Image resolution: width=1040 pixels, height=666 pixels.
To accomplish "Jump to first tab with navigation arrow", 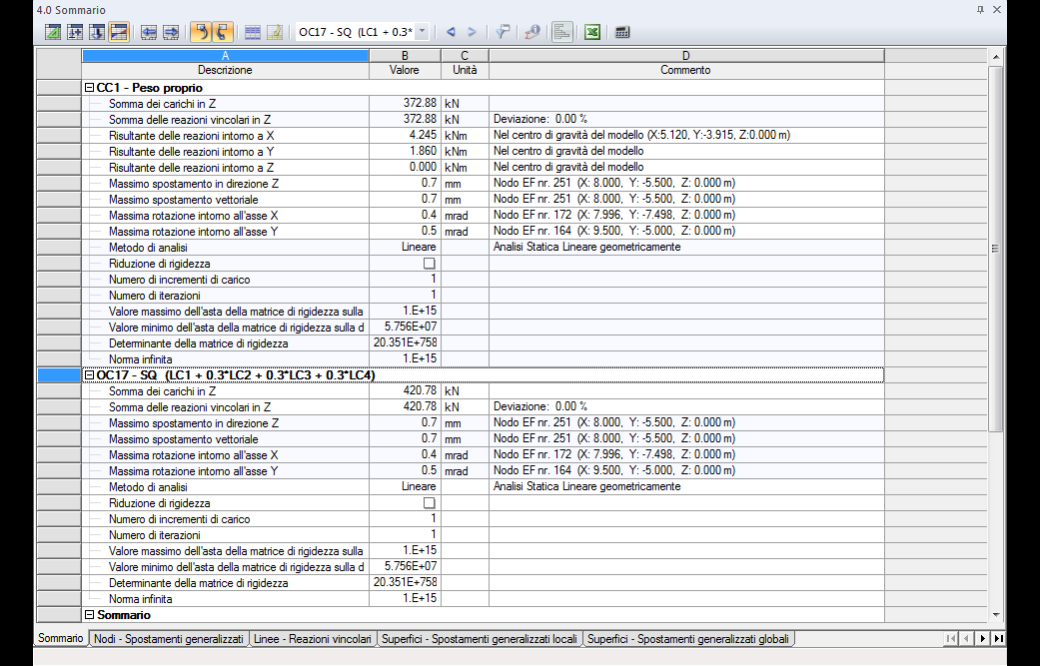I will [950, 638].
